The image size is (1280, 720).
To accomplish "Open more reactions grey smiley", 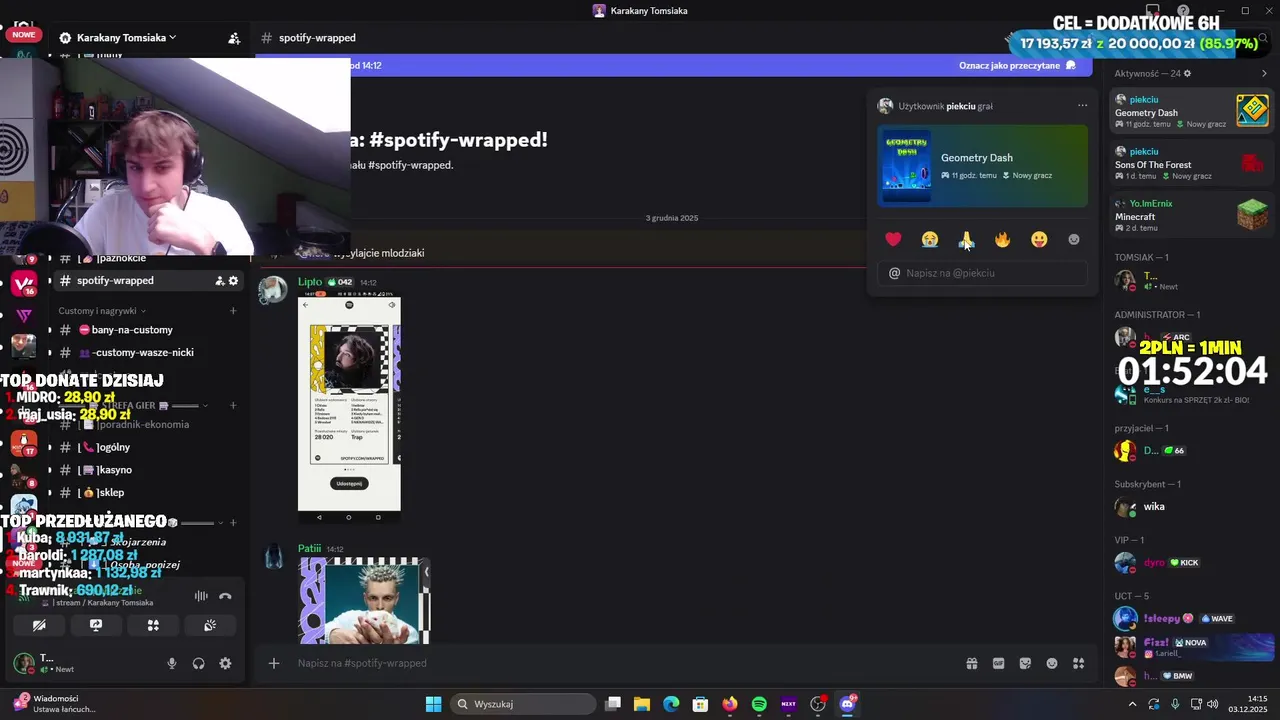I will tap(1074, 239).
